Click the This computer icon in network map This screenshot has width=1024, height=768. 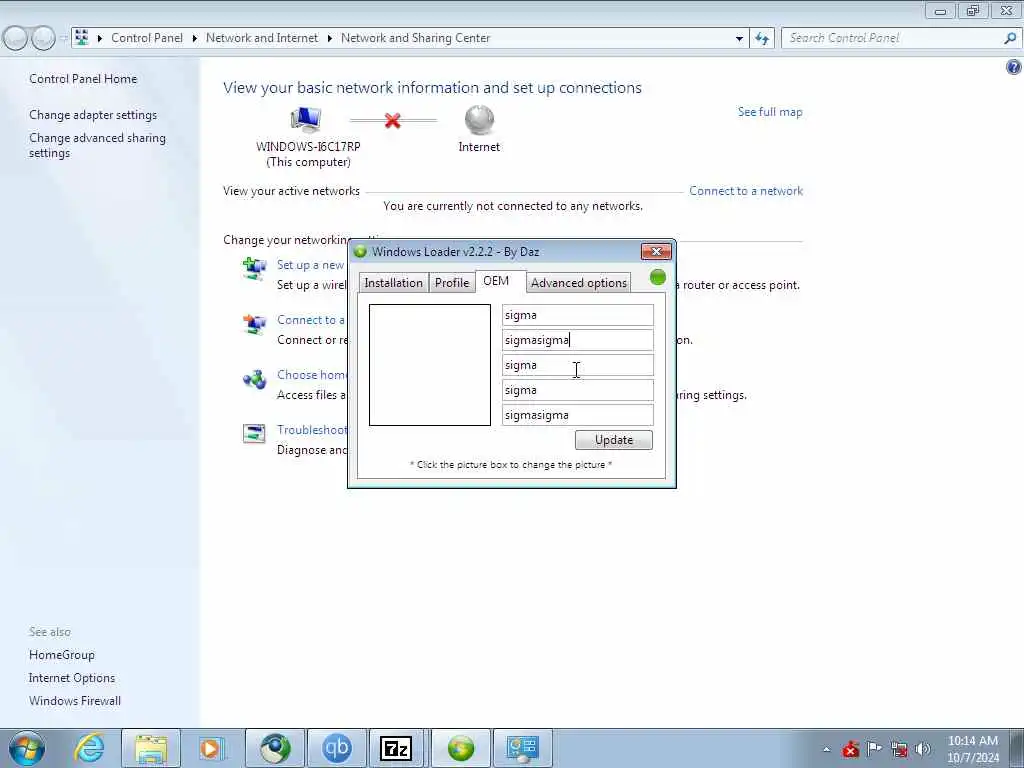pos(306,120)
